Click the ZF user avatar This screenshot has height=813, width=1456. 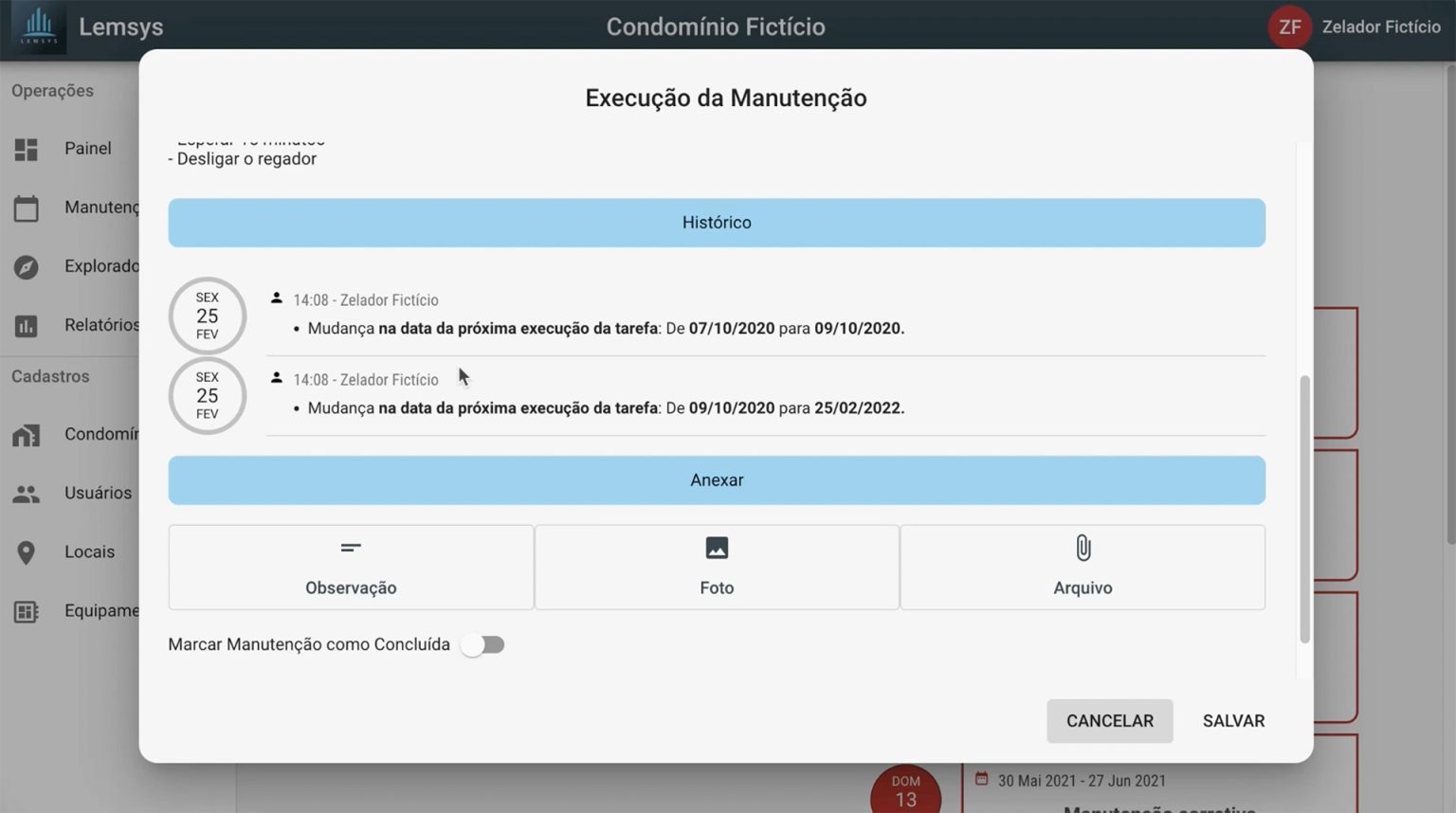click(1290, 27)
